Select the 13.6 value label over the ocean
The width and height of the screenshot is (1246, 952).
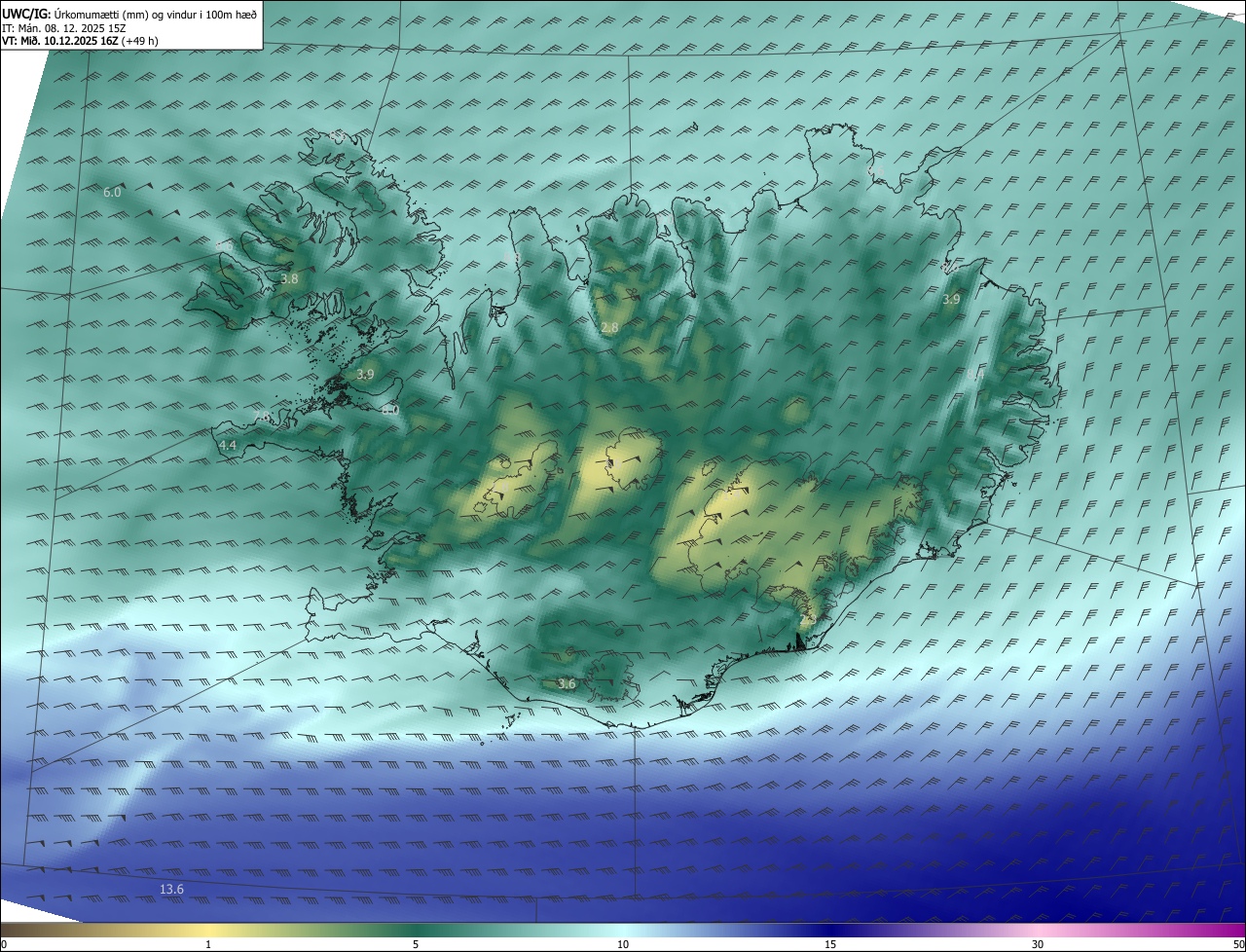(x=171, y=889)
